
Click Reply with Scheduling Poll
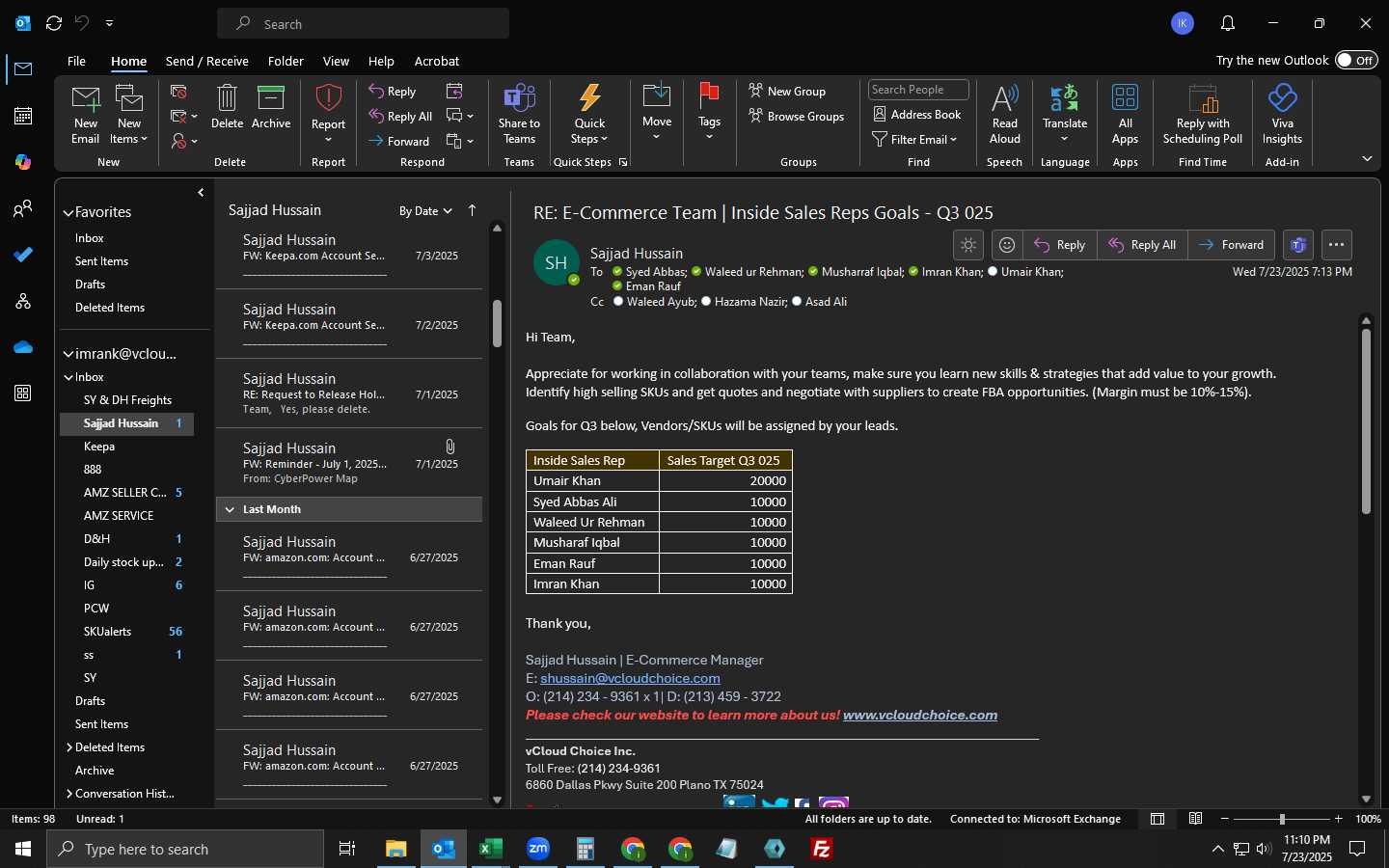click(1203, 115)
